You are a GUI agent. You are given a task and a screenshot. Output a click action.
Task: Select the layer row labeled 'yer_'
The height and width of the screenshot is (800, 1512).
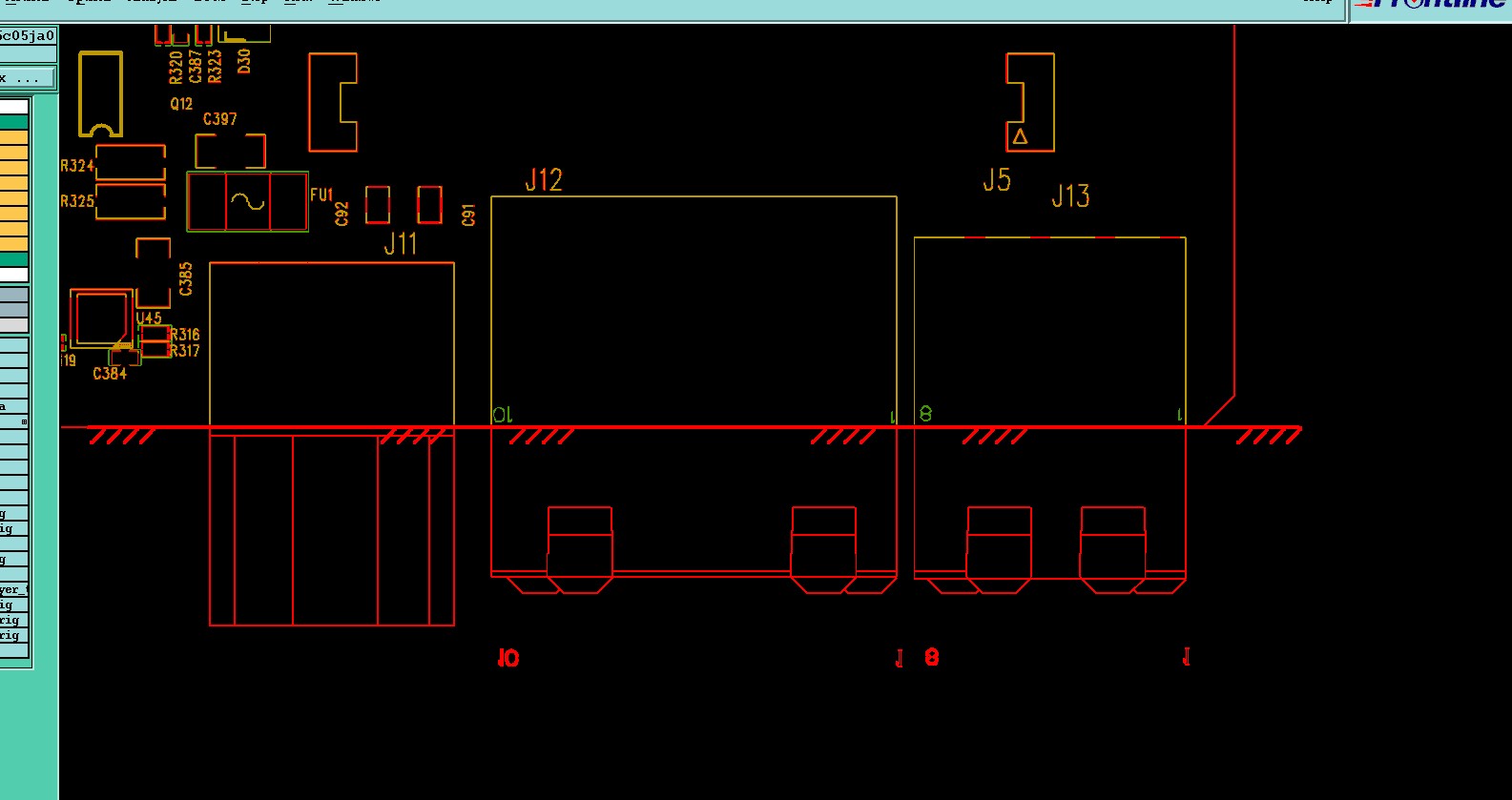14,590
